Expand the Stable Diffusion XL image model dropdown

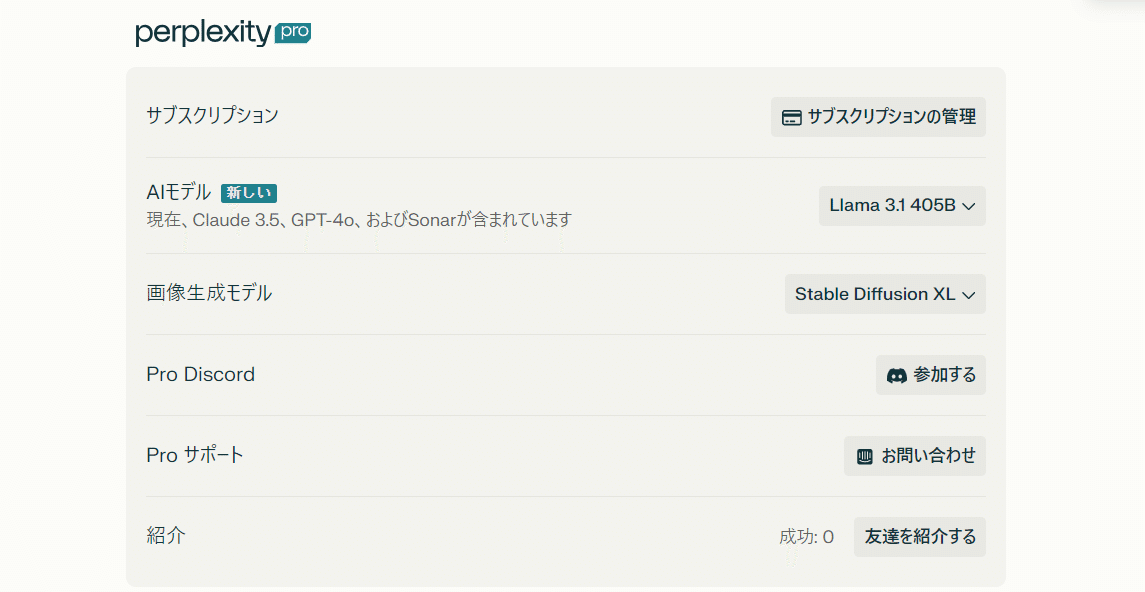tap(884, 294)
